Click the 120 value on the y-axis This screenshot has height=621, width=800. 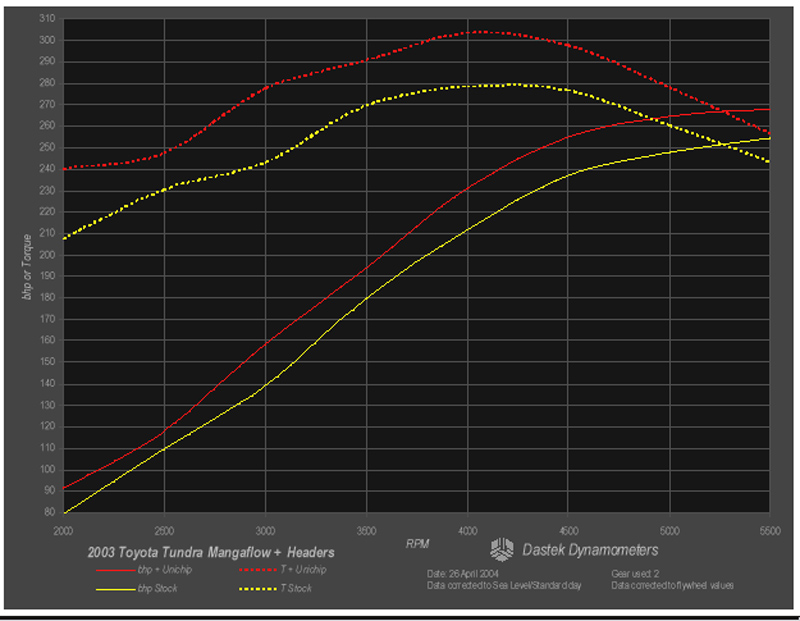[x=47, y=427]
